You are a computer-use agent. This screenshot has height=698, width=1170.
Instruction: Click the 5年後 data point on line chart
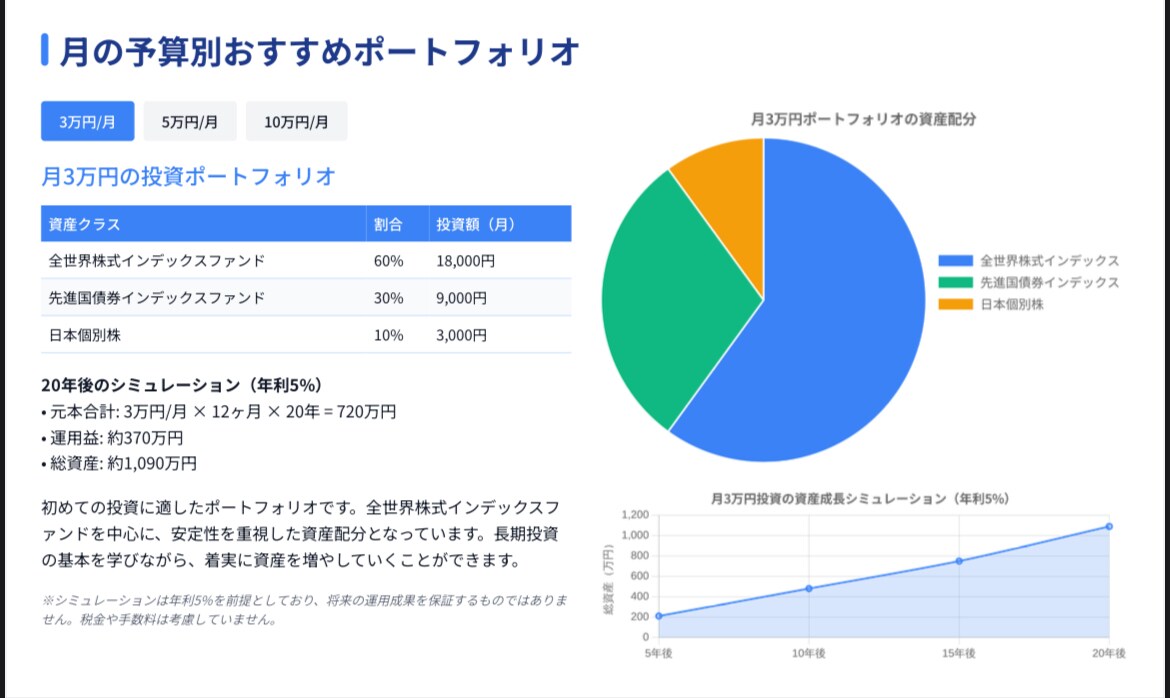(x=659, y=615)
